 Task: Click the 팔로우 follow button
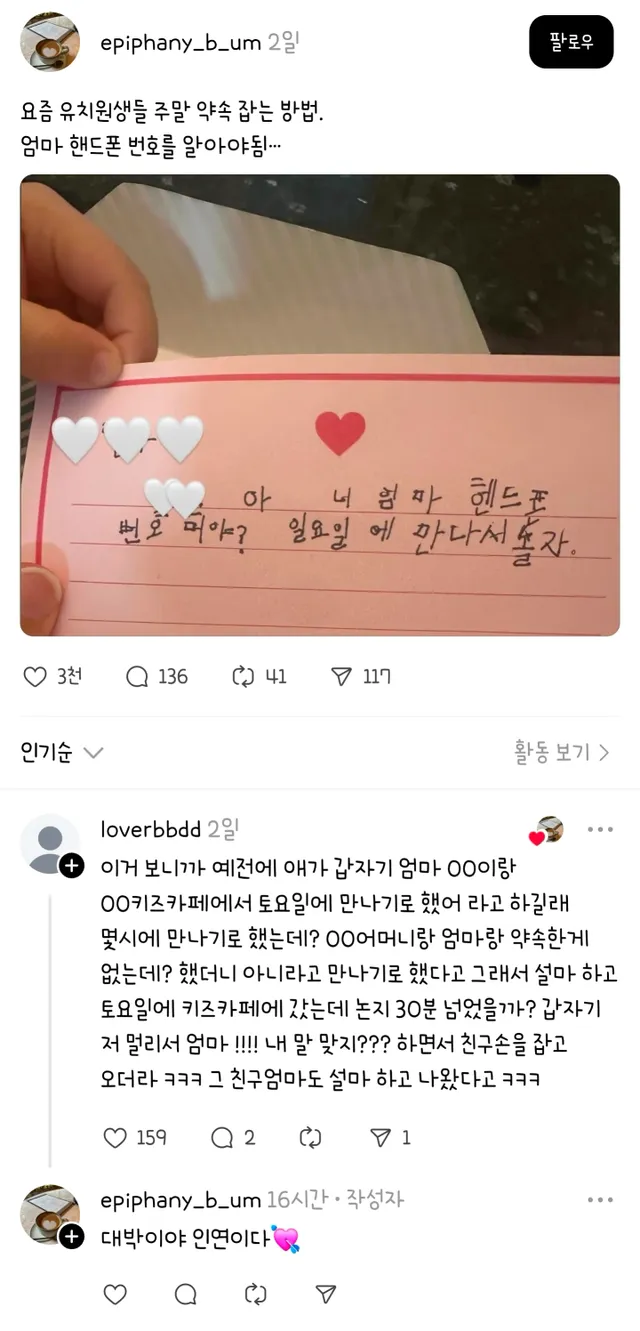[571, 42]
